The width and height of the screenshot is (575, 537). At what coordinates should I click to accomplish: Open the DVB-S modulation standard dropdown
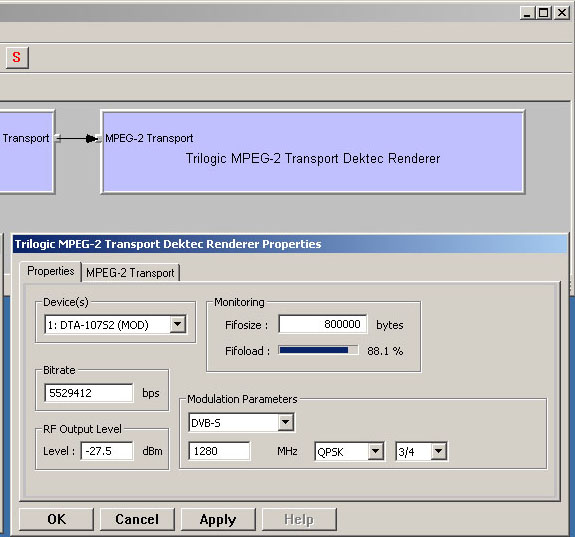pos(285,422)
